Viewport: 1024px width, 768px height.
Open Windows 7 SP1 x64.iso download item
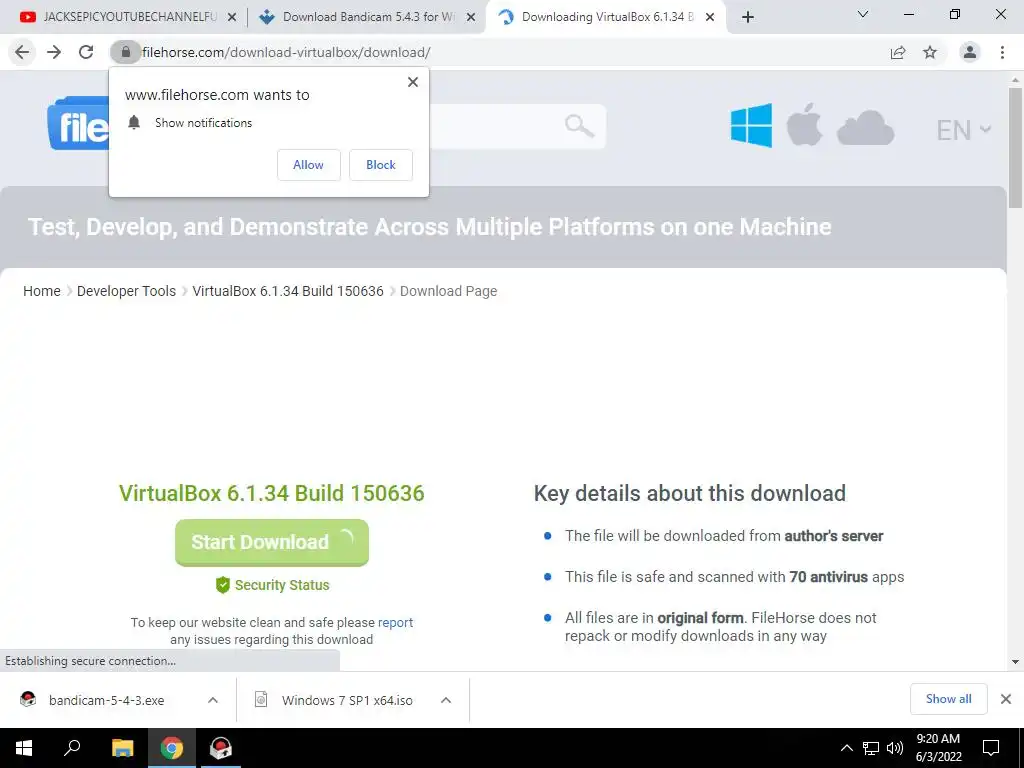click(347, 700)
